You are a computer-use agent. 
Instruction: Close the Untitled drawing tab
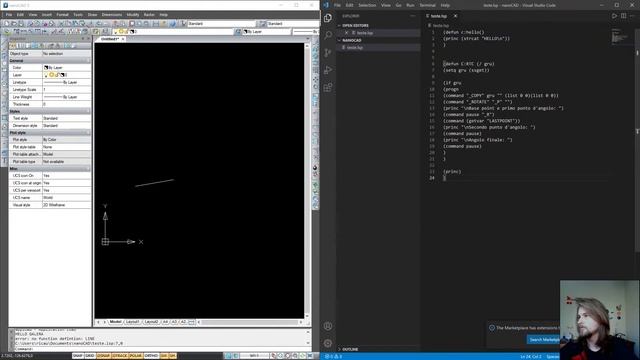pos(123,39)
